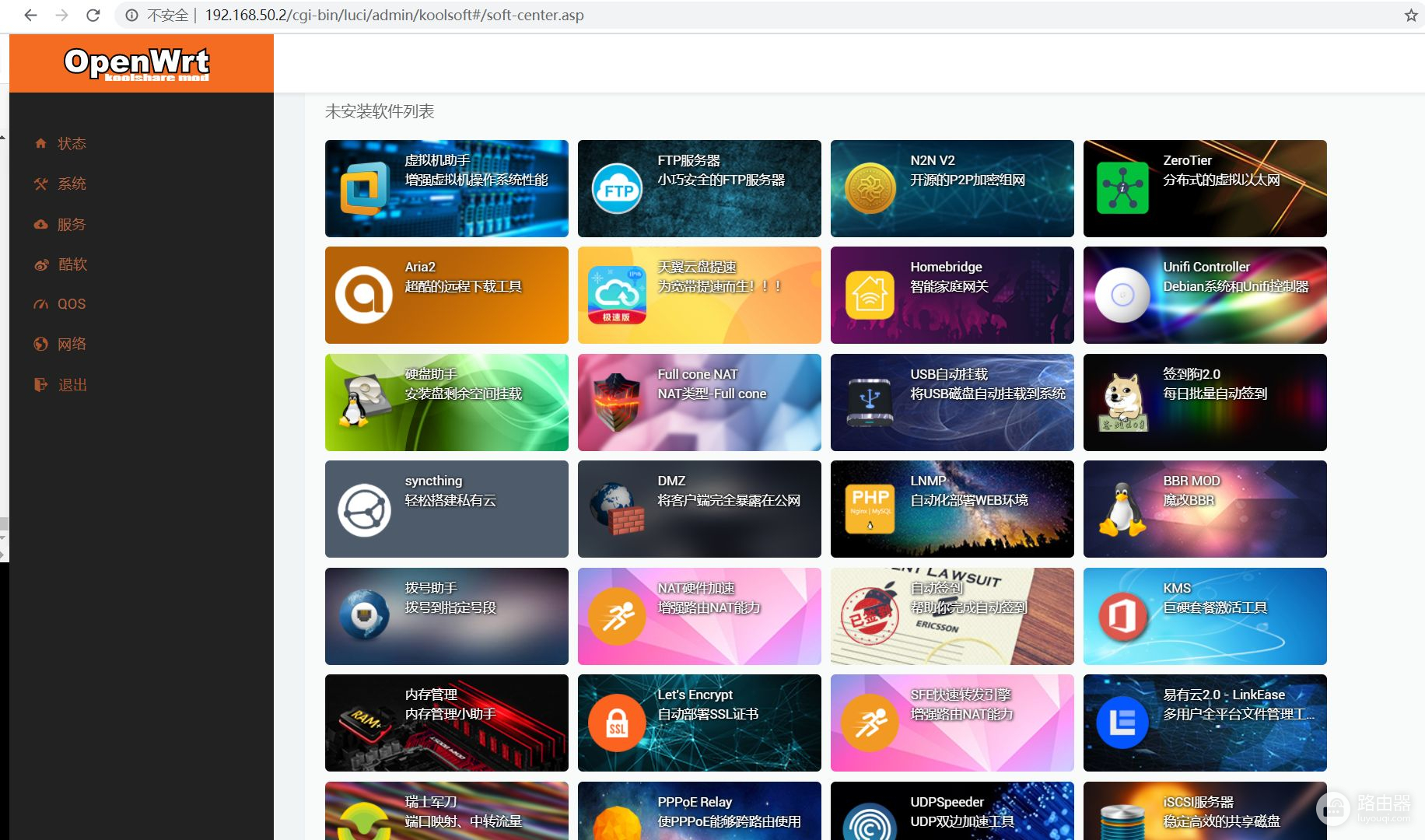
Task: Open the syncthing circular icon
Action: point(364,510)
